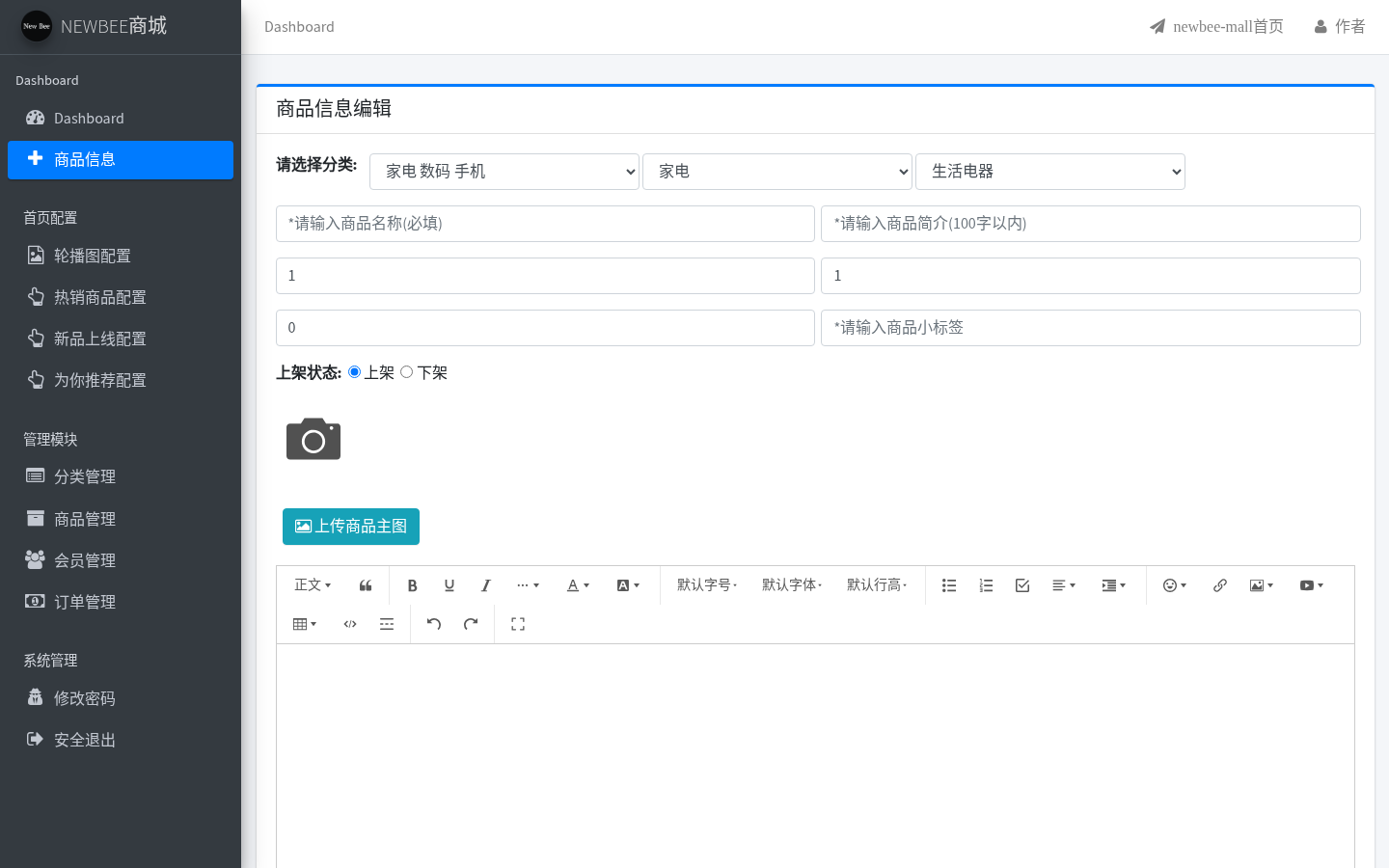Open the second-level category dropdown 家电

click(777, 172)
